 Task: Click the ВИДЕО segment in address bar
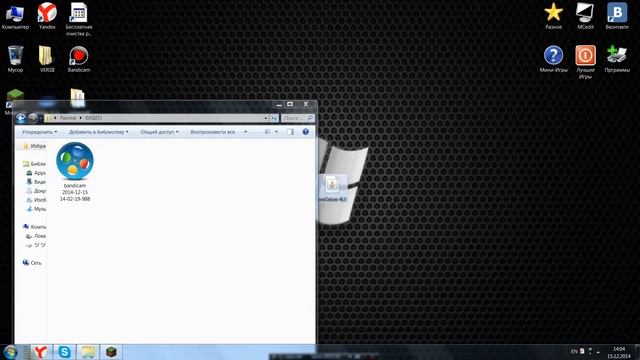point(93,118)
